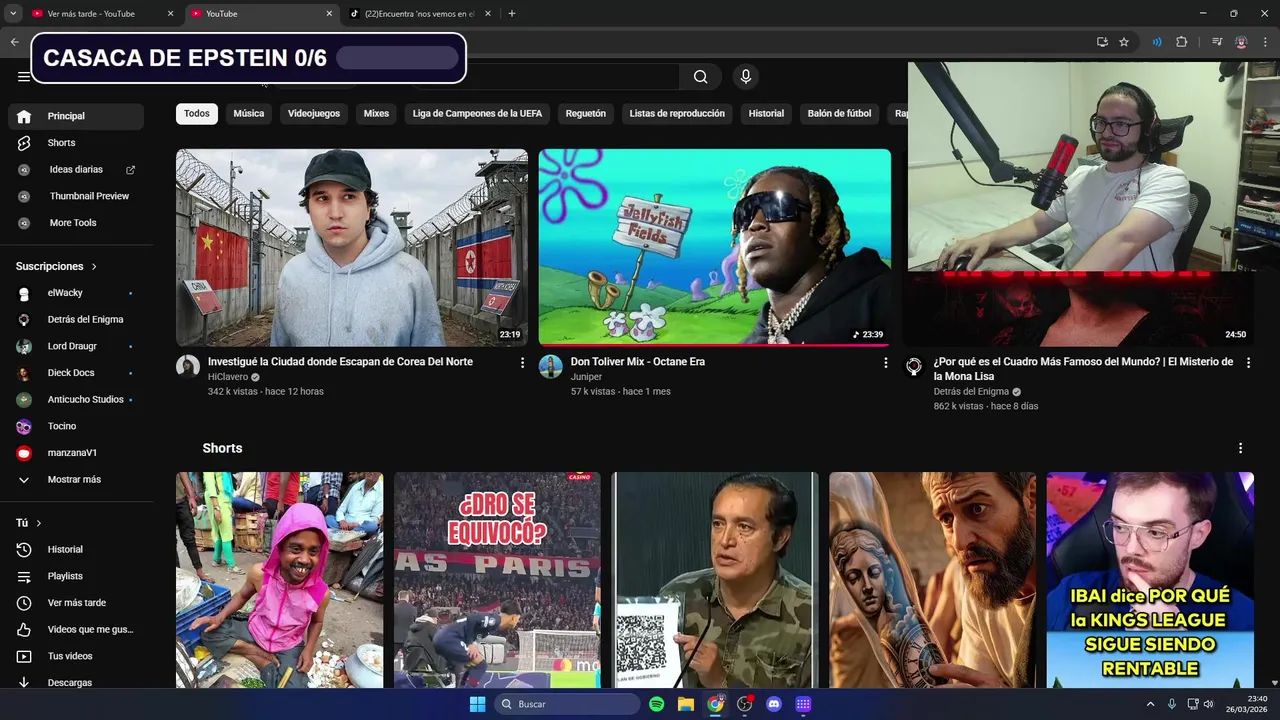
Task: Click the search magnifier button
Action: click(700, 77)
